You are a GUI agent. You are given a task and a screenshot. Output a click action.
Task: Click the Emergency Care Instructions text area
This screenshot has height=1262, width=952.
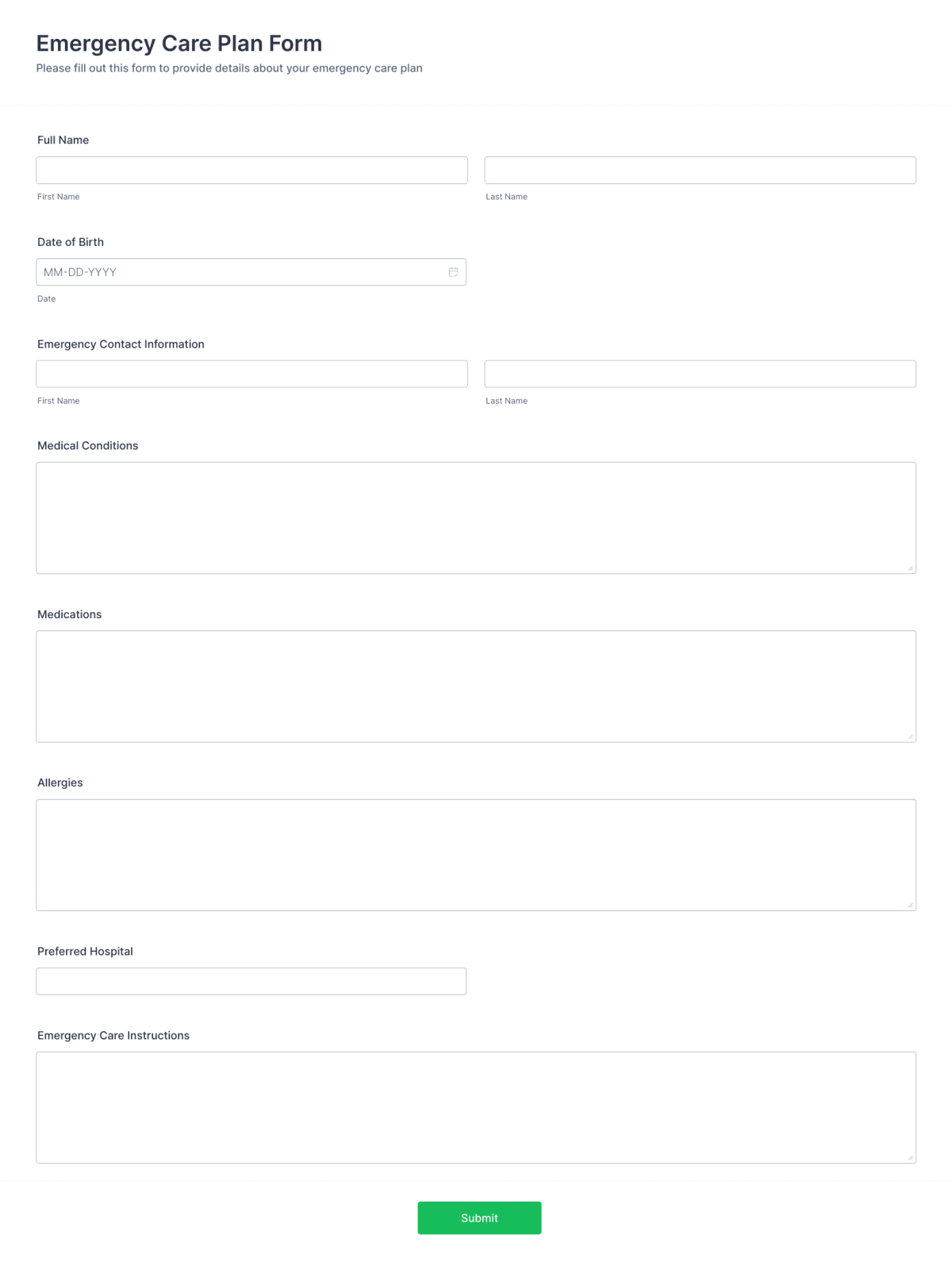[475, 1107]
